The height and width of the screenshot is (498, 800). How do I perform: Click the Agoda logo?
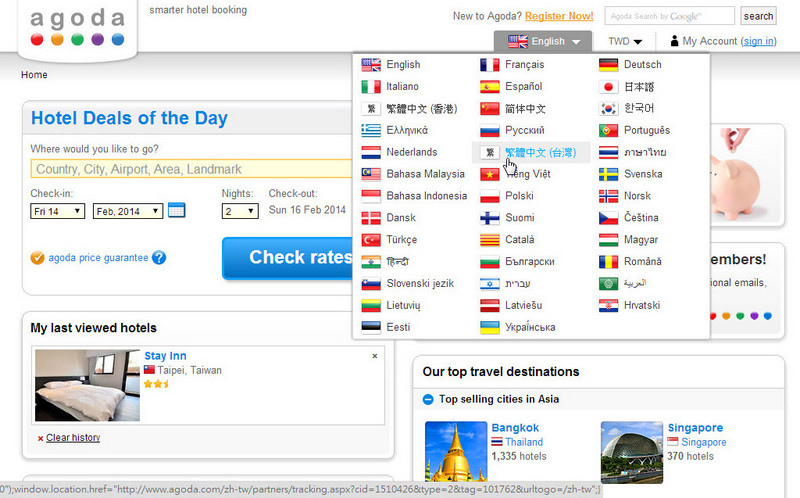pos(78,28)
